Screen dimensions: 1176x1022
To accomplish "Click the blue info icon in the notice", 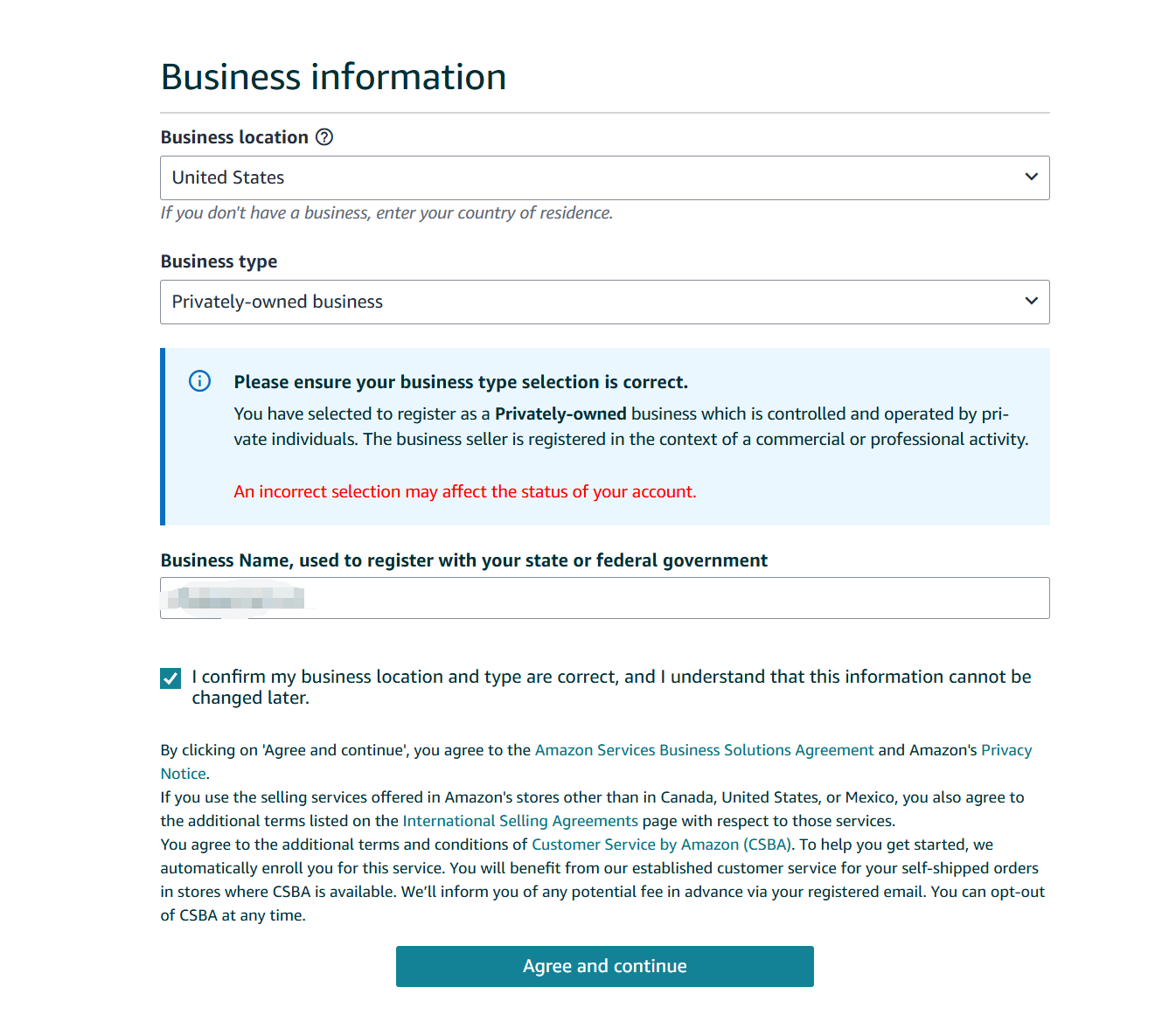I will pos(200,381).
